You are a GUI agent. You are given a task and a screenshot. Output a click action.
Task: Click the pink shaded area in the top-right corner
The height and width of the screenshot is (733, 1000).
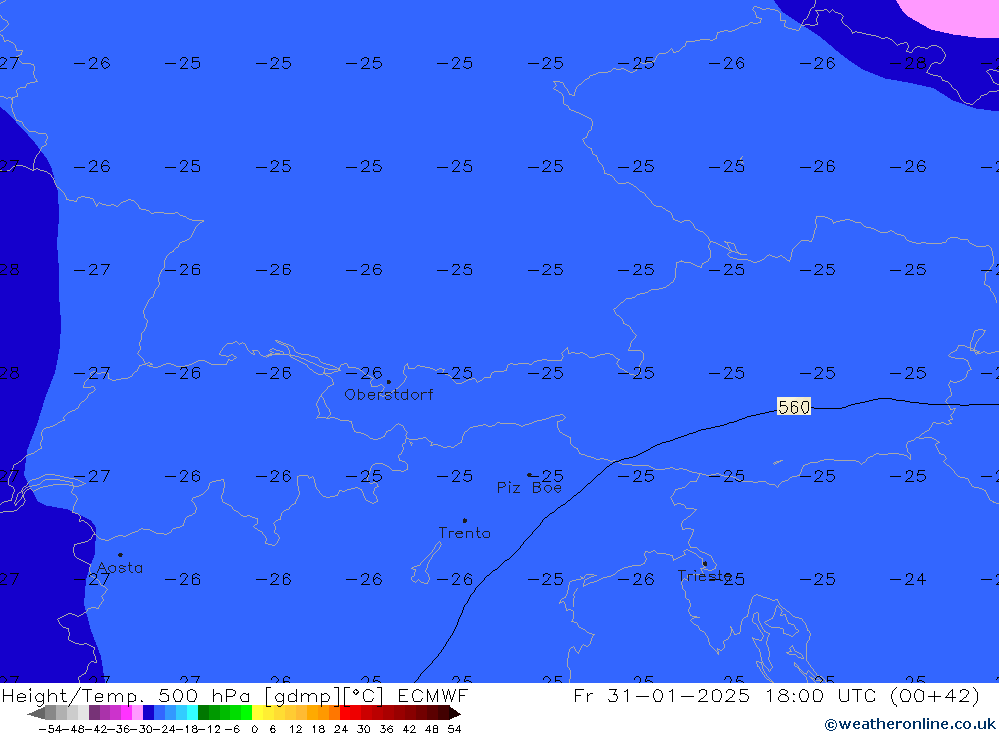(955, 15)
